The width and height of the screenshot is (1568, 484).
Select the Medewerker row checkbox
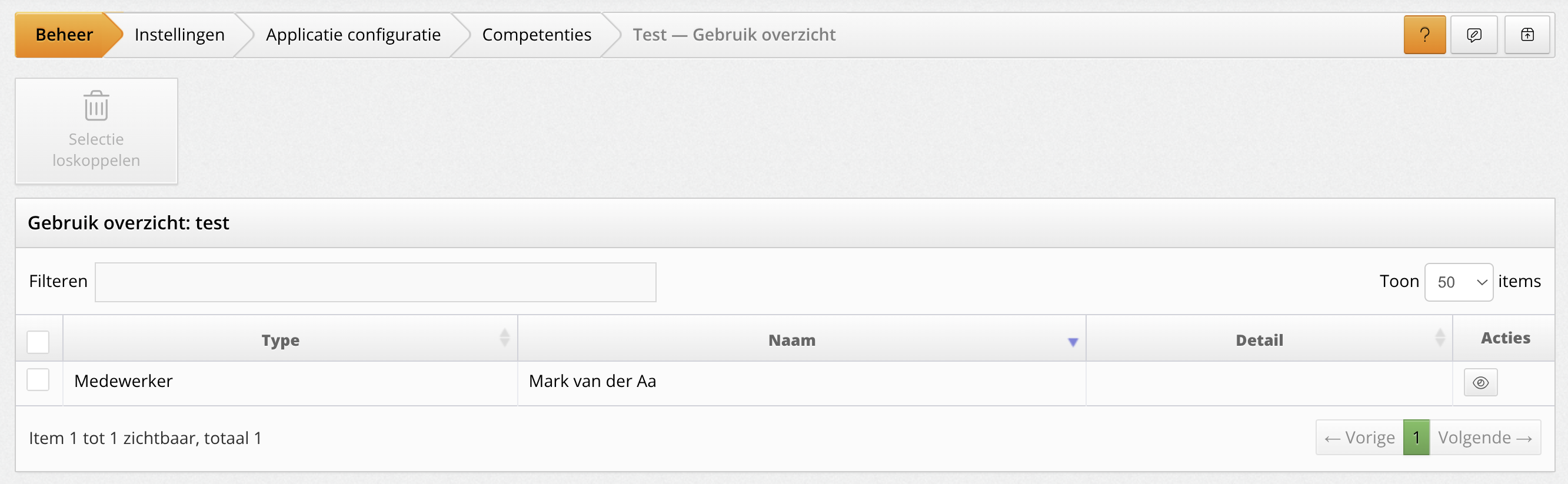[38, 380]
